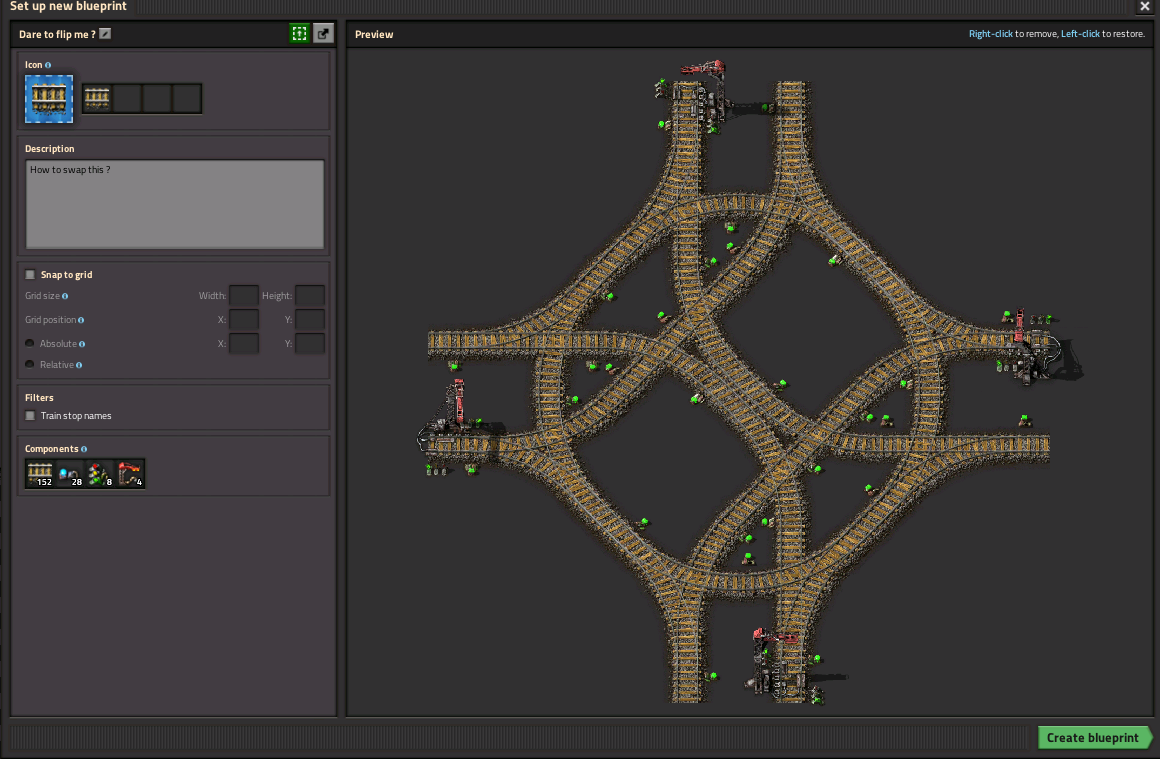Click the "Preview" heading

point(374,34)
